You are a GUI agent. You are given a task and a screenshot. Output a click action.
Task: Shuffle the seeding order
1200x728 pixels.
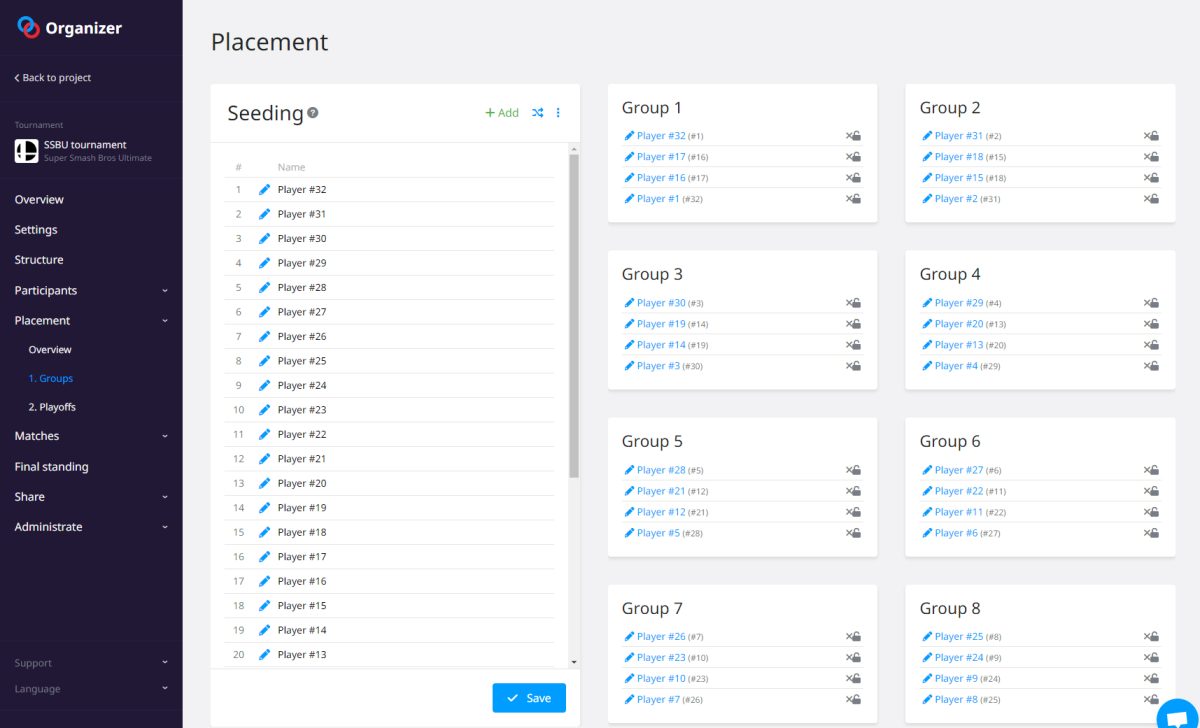pyautogui.click(x=538, y=113)
